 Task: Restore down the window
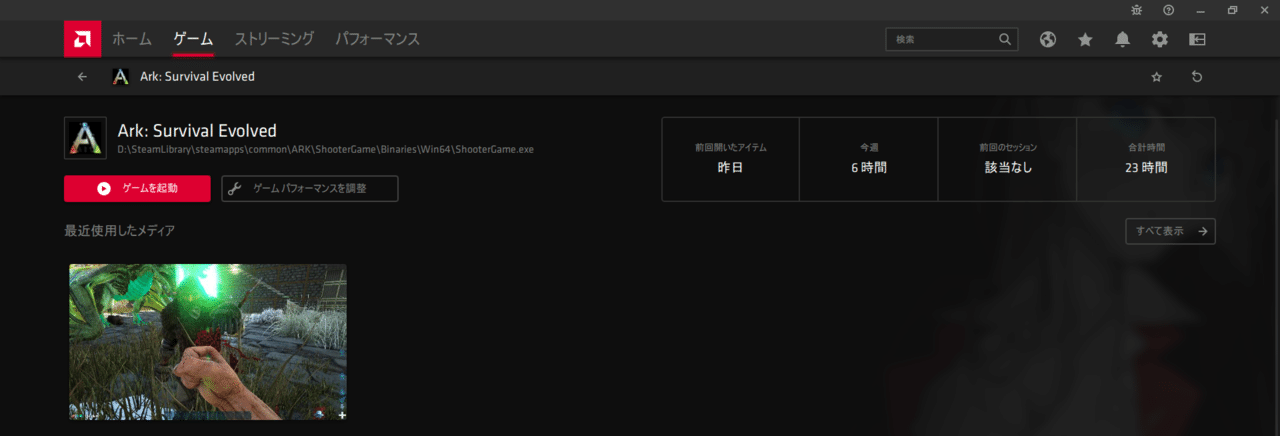1232,10
